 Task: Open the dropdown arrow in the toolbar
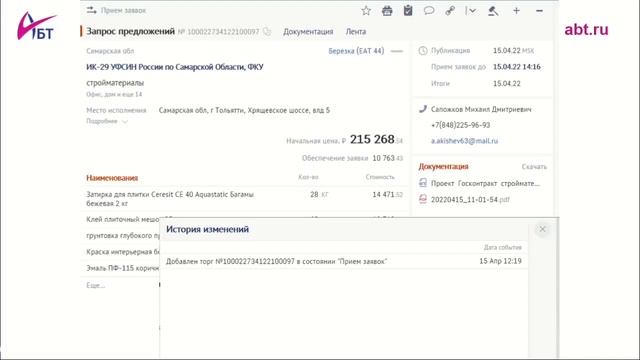[x=471, y=11]
